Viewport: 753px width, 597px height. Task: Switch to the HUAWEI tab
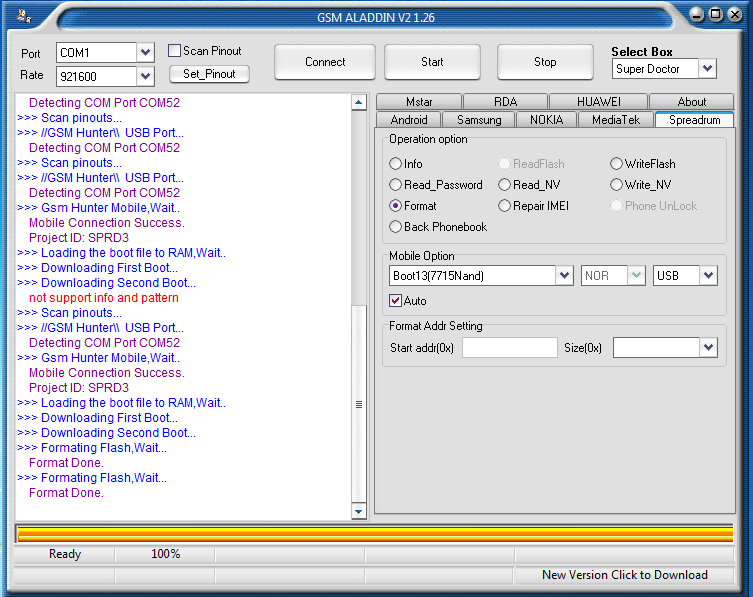(x=598, y=102)
